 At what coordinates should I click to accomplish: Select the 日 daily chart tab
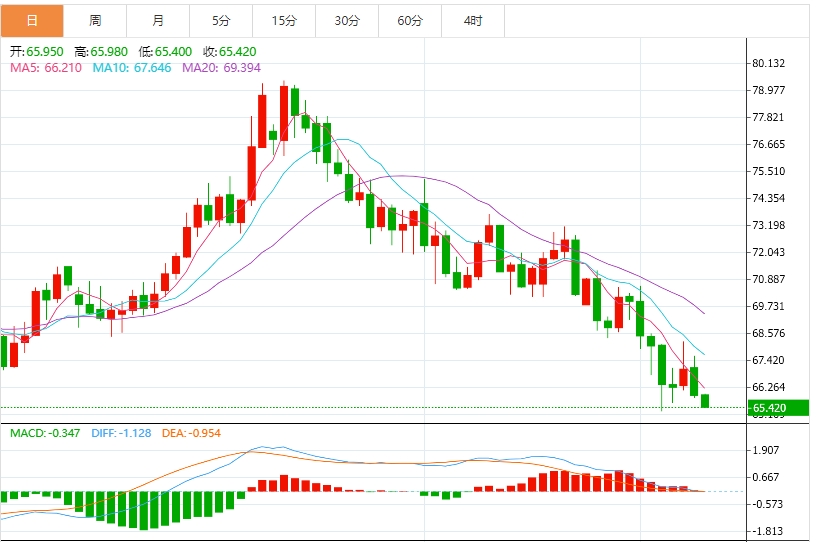tap(32, 21)
